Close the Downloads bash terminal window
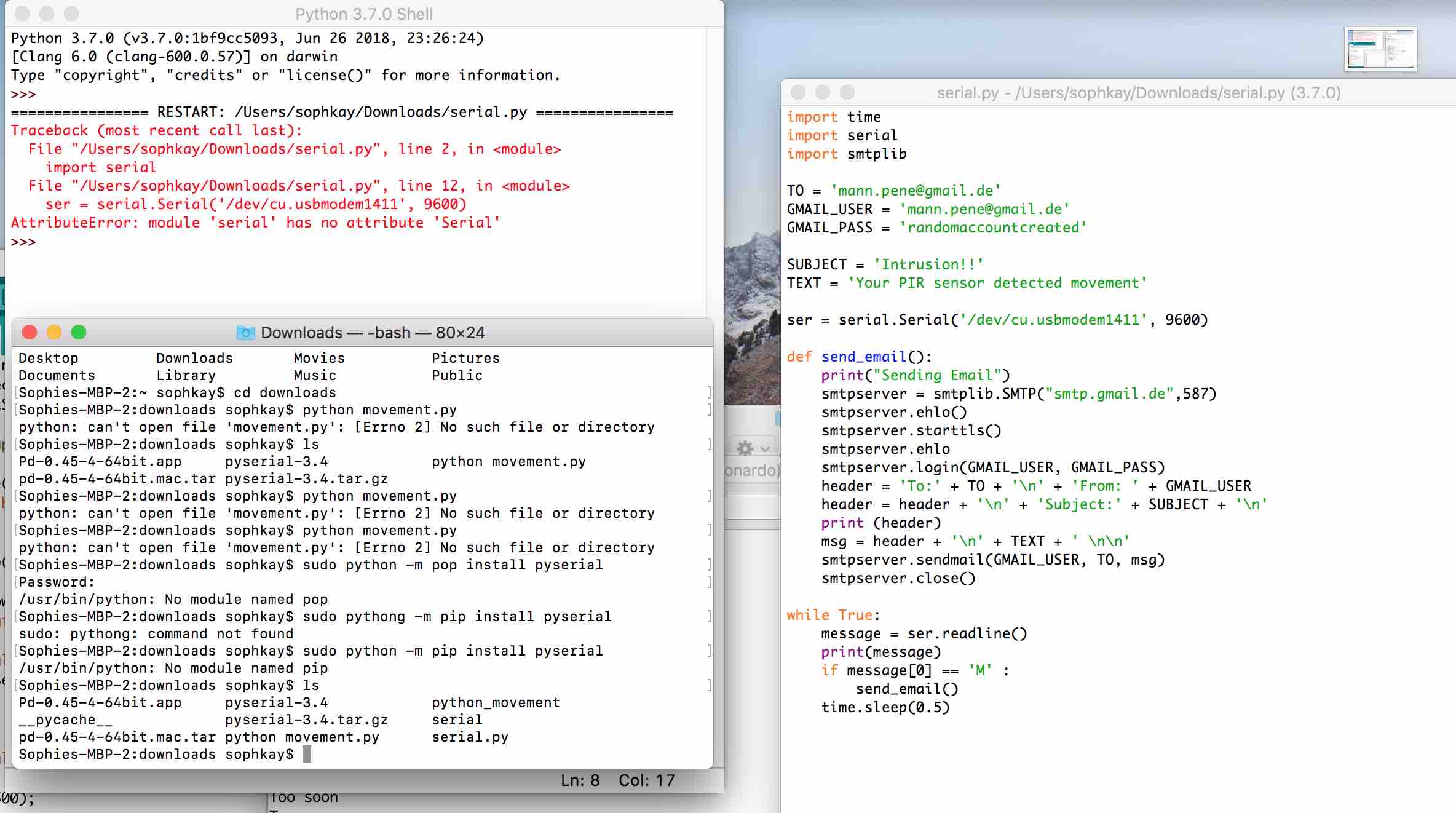This screenshot has width=1456, height=813. click(29, 333)
